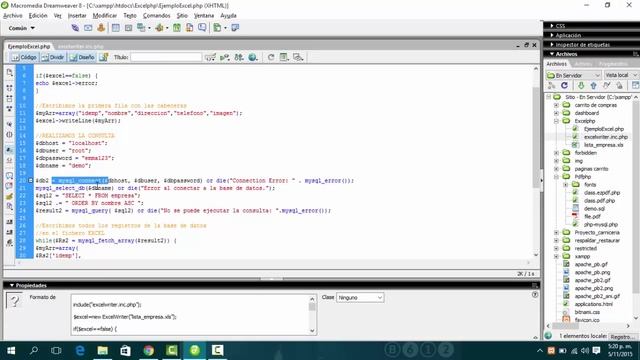Switch to Código view
The width and height of the screenshot is (640, 360).
24,58
